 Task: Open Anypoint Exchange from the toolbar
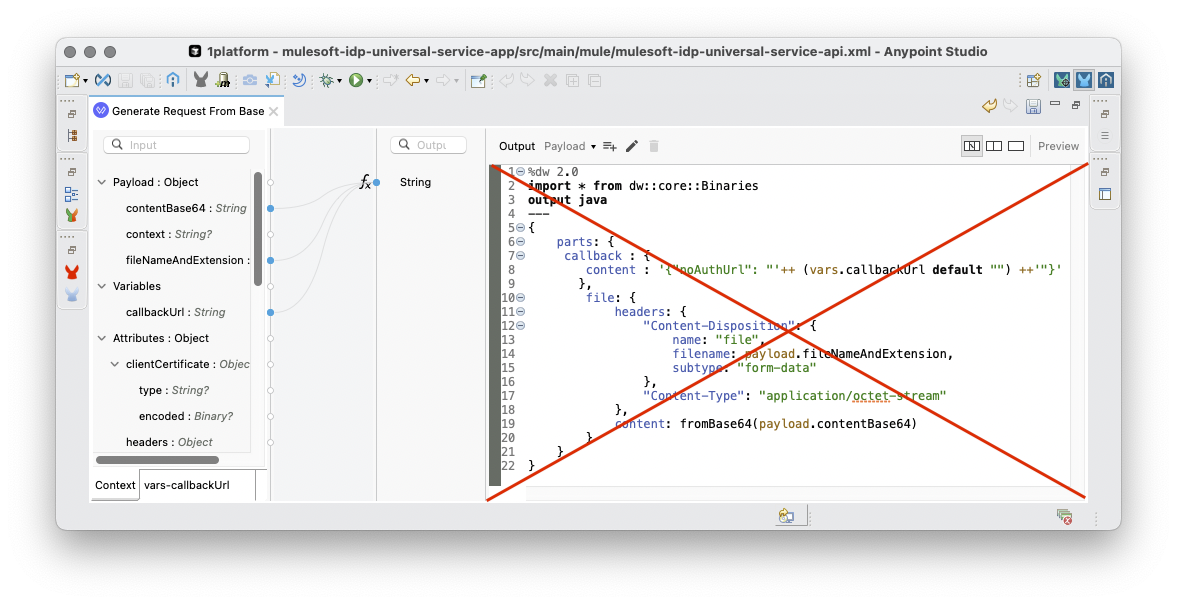102,80
